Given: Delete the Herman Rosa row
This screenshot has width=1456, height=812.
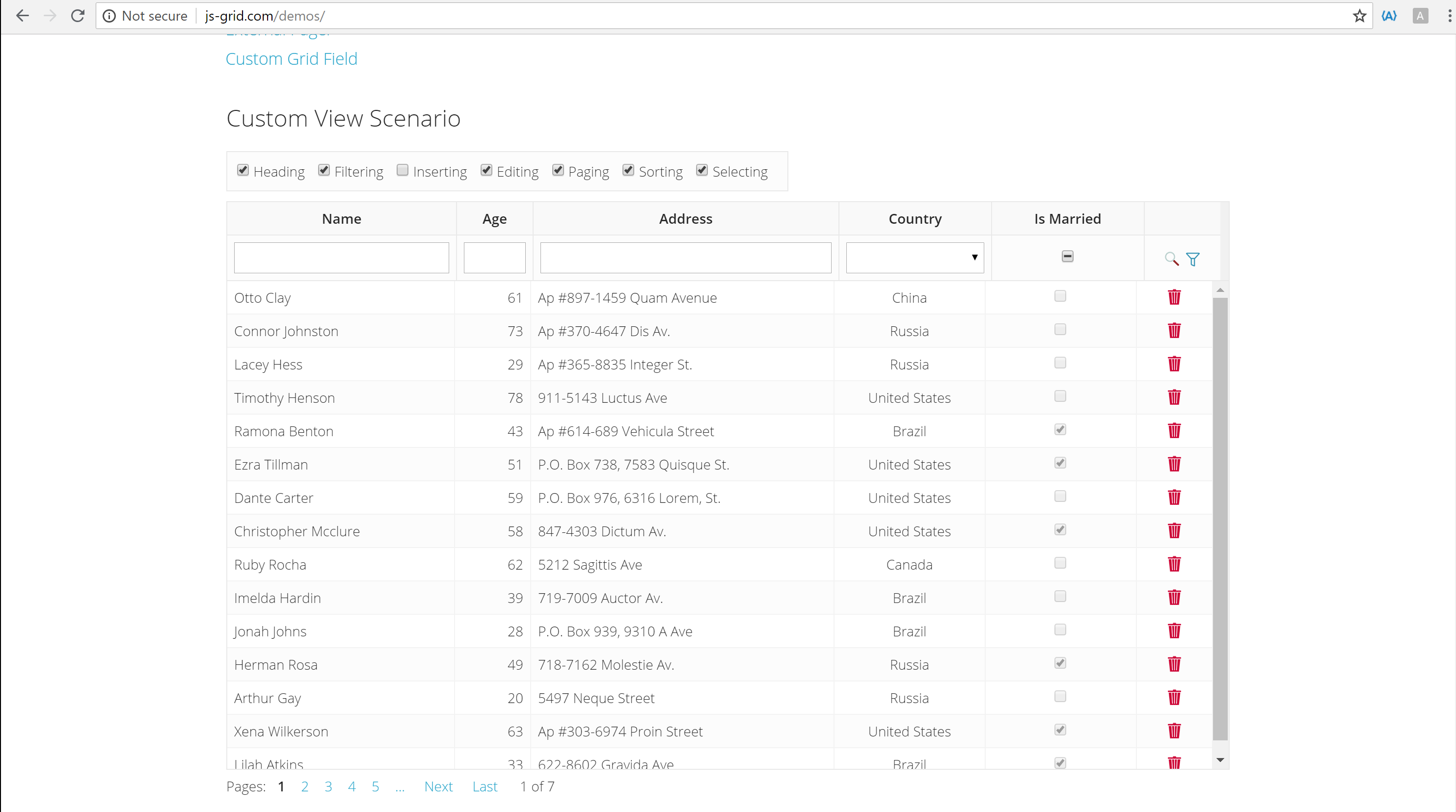Looking at the screenshot, I should coord(1174,664).
